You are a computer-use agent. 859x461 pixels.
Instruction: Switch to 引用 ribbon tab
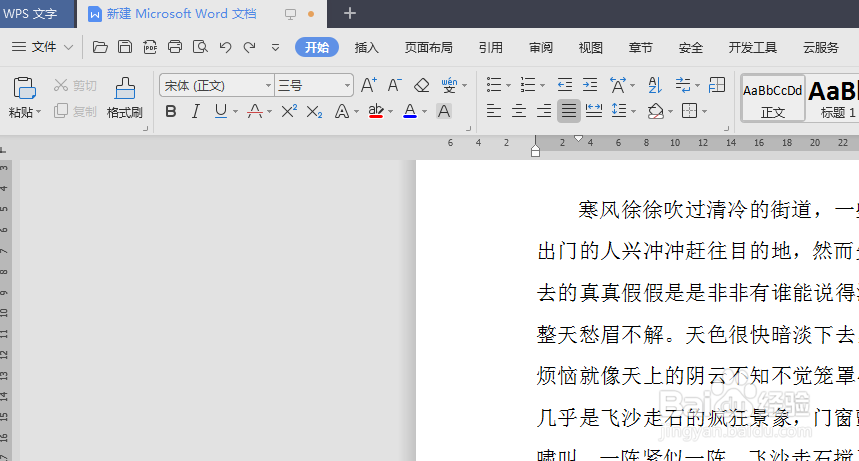[x=490, y=48]
